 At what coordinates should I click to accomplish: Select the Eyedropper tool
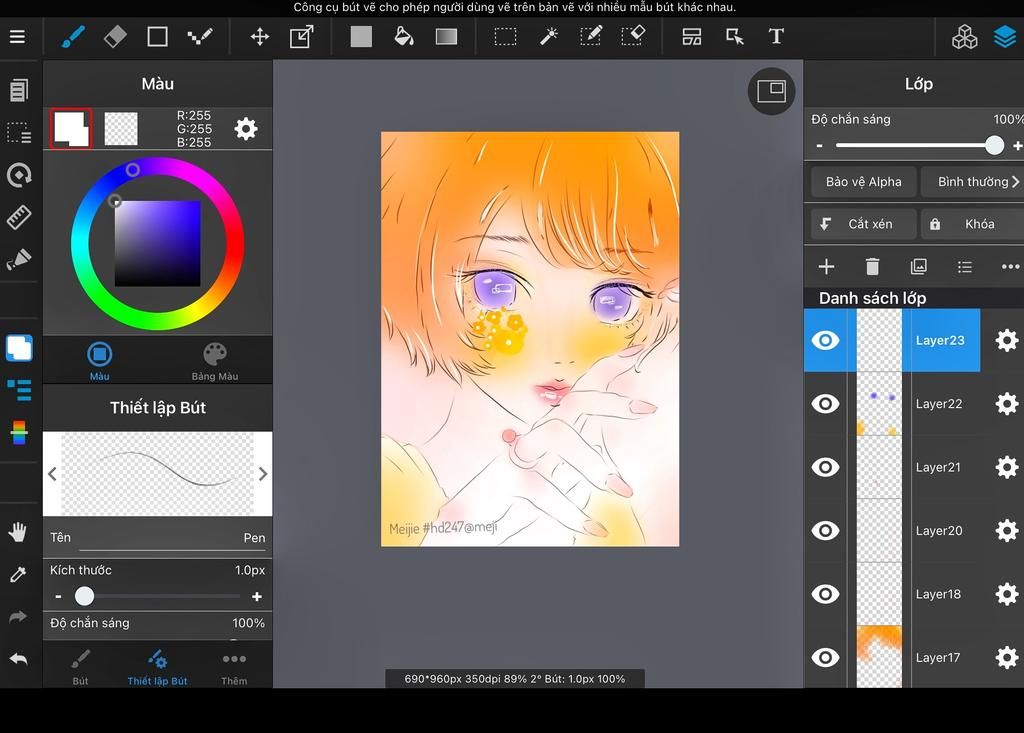pos(18,574)
